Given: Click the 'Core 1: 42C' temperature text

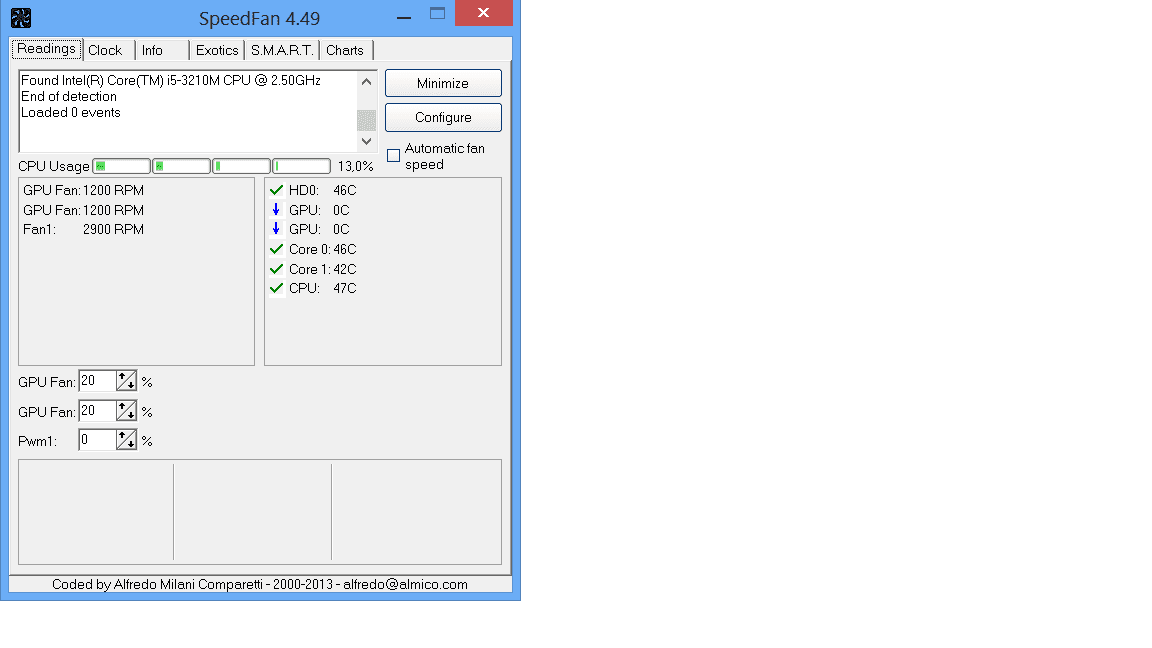Looking at the screenshot, I should click(323, 269).
